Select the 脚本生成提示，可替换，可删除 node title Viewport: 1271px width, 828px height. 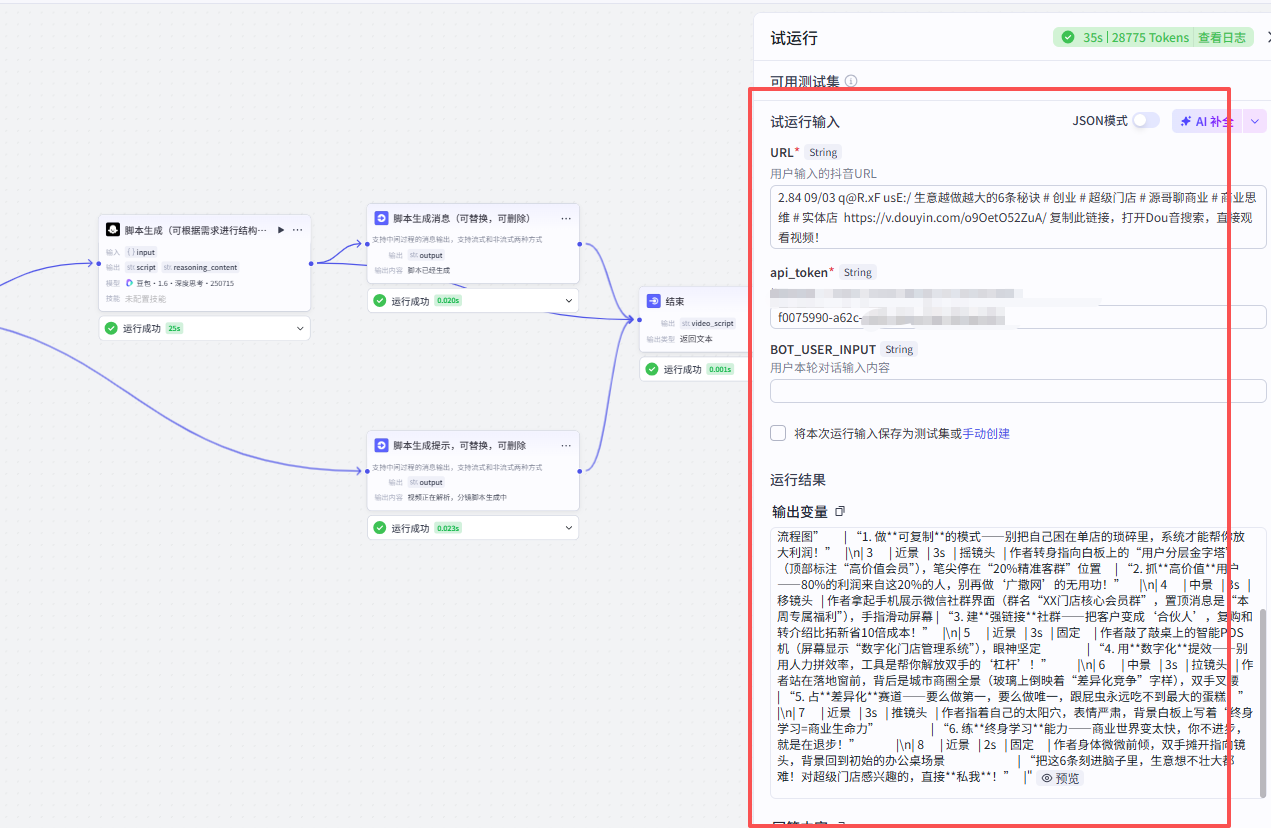pos(459,445)
